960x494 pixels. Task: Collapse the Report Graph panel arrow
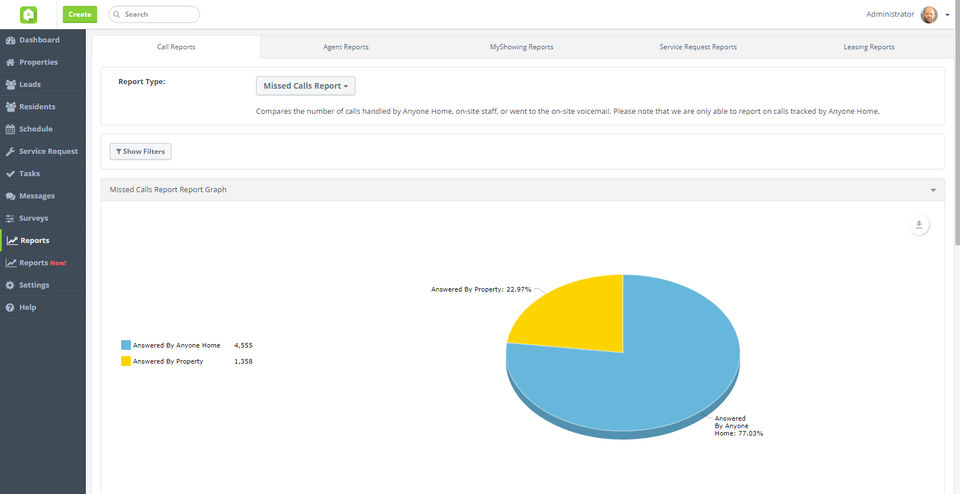[933, 190]
